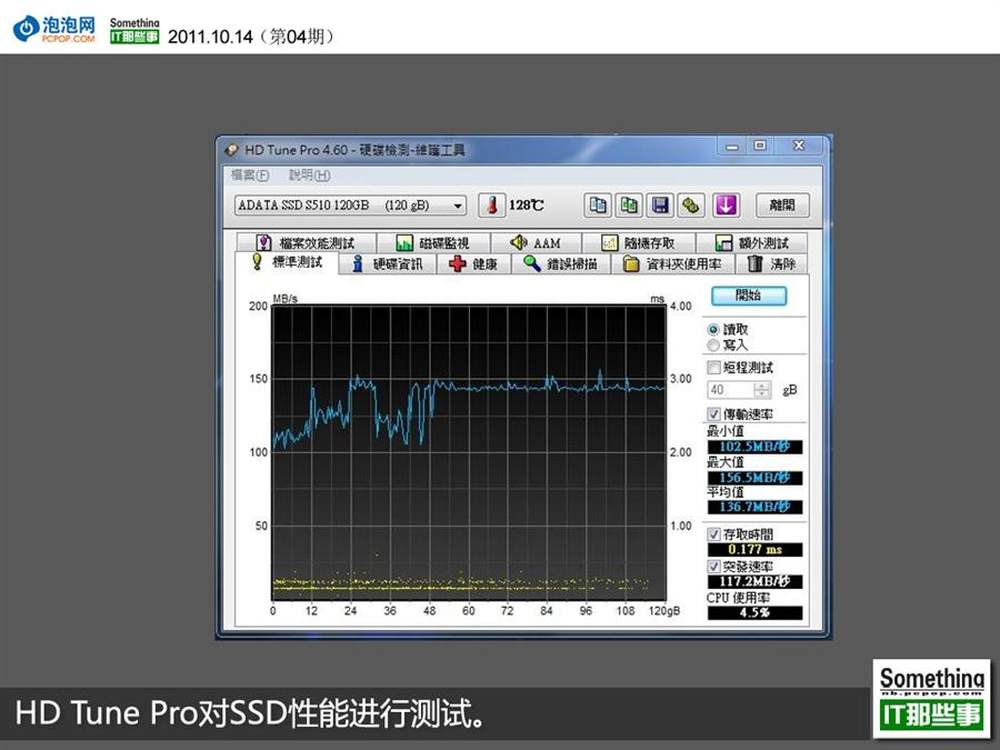Screen dimensions: 1000x750
Task: Toggle the 突發速率 checkbox
Action: coord(714,566)
